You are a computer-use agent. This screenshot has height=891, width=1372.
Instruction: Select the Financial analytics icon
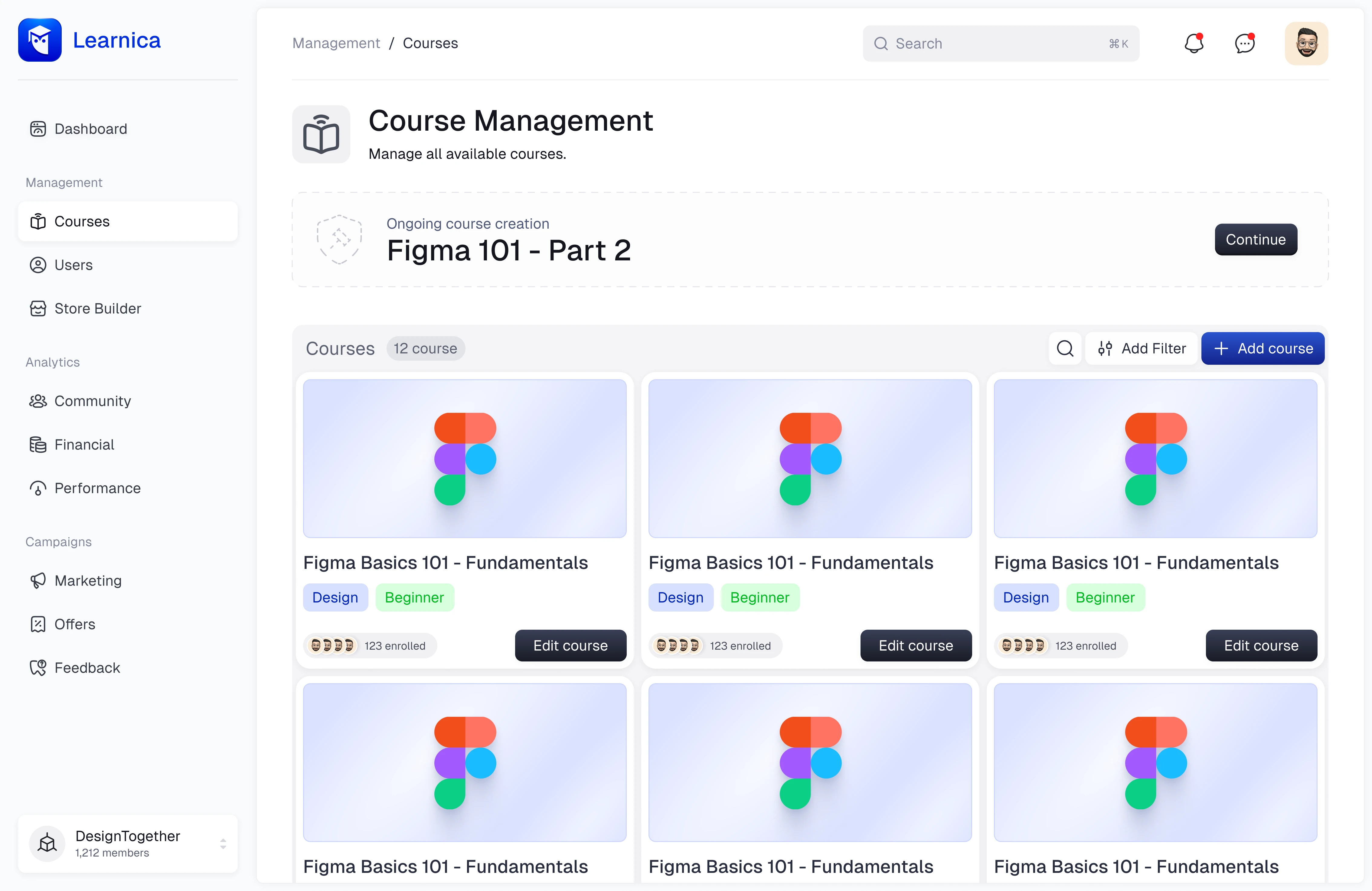click(37, 444)
